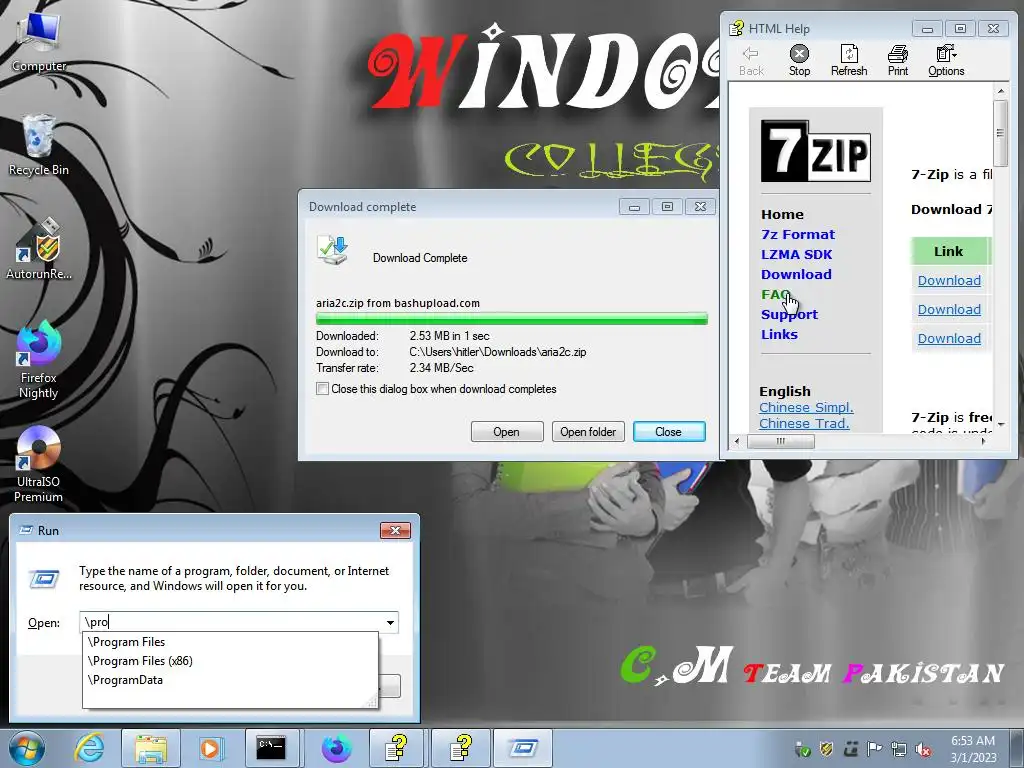The image size is (1024, 768).
Task: Open Windows Explorer from taskbar
Action: click(150, 748)
